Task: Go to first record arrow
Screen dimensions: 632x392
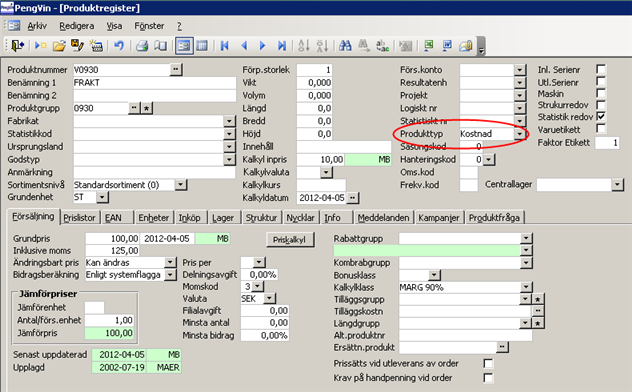Action: tap(225, 46)
